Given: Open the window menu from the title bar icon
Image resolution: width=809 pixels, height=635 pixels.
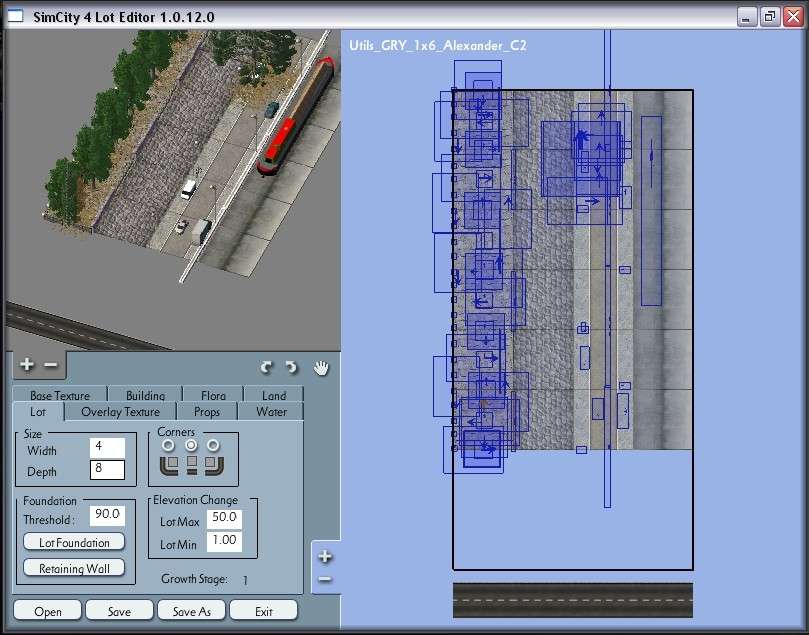Looking at the screenshot, I should pyautogui.click(x=15, y=16).
